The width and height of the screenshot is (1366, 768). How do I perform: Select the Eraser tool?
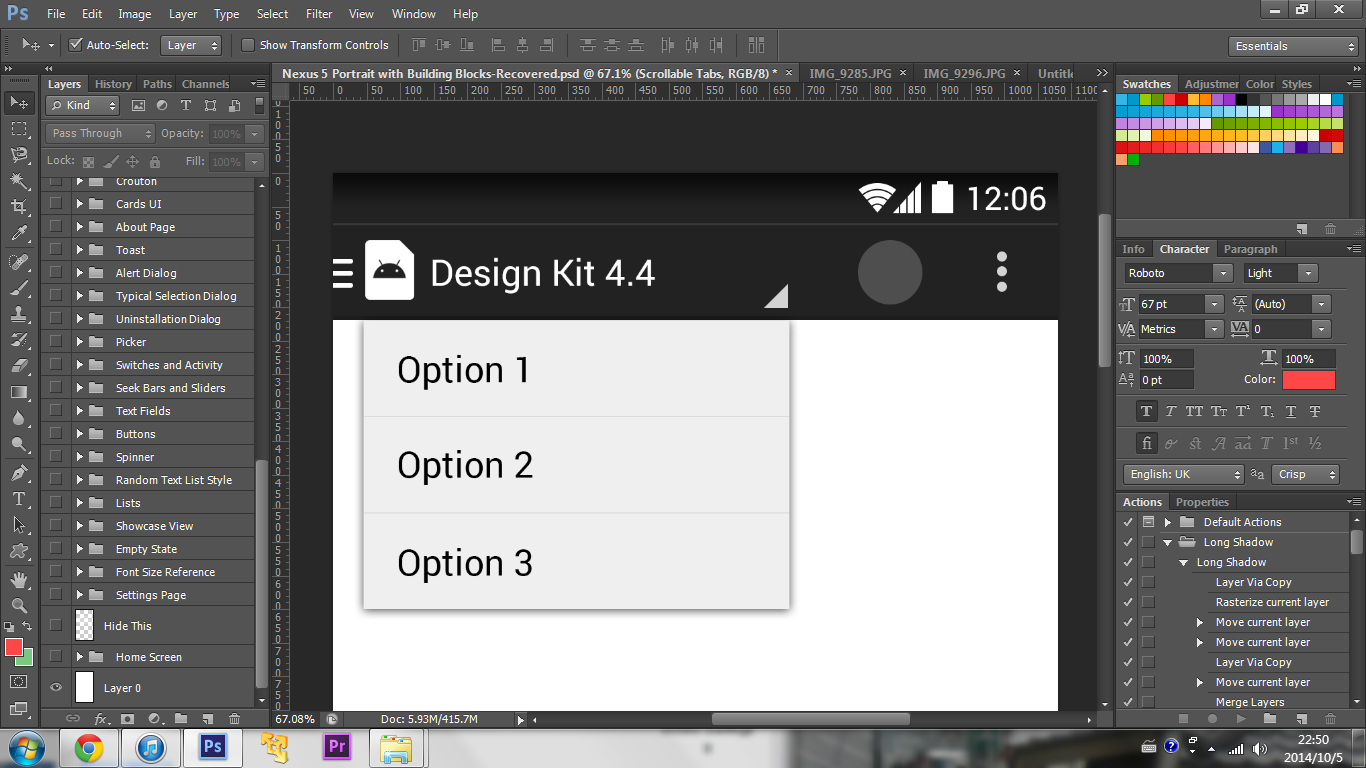[x=18, y=366]
